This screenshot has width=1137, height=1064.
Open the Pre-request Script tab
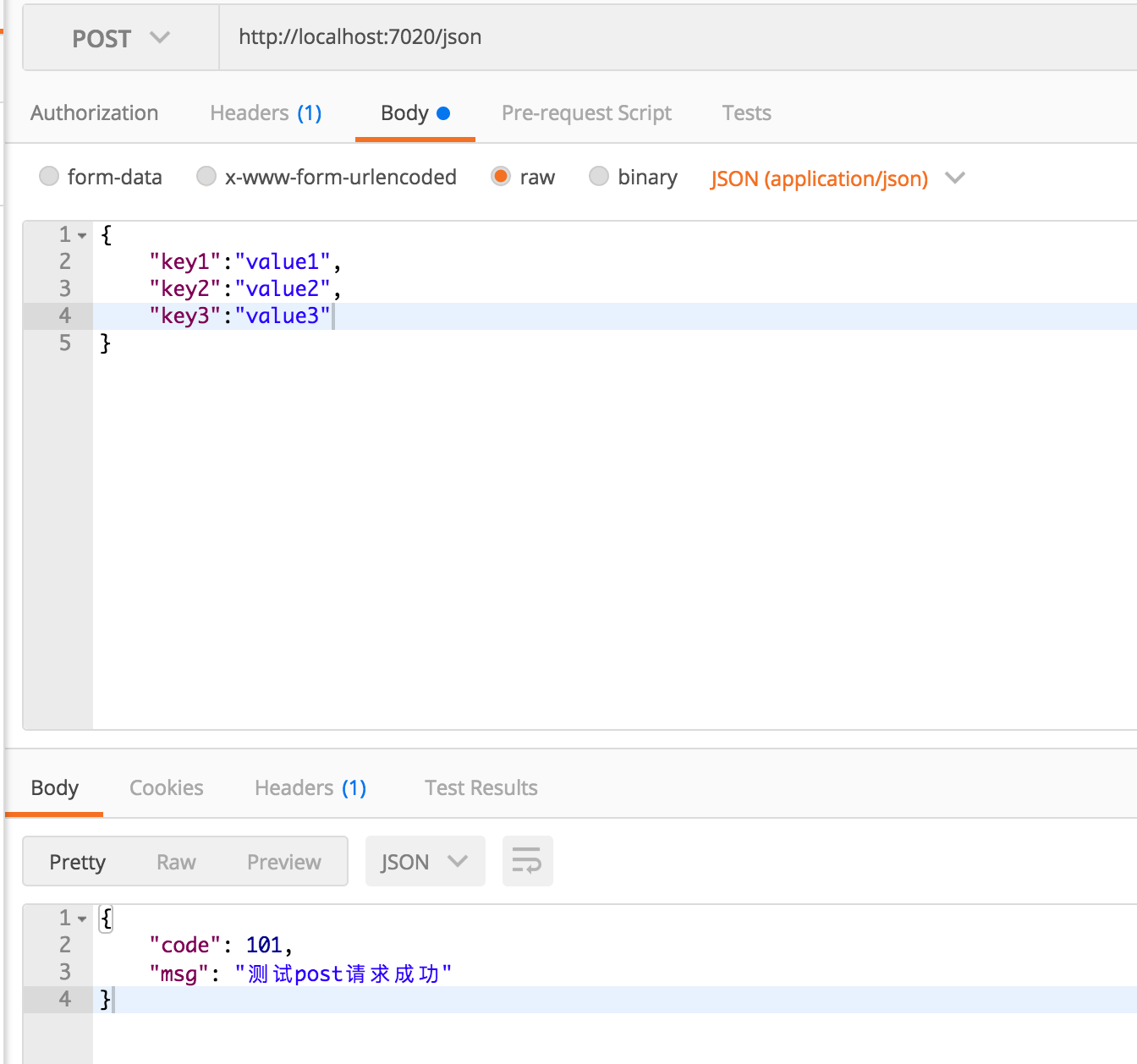click(586, 113)
